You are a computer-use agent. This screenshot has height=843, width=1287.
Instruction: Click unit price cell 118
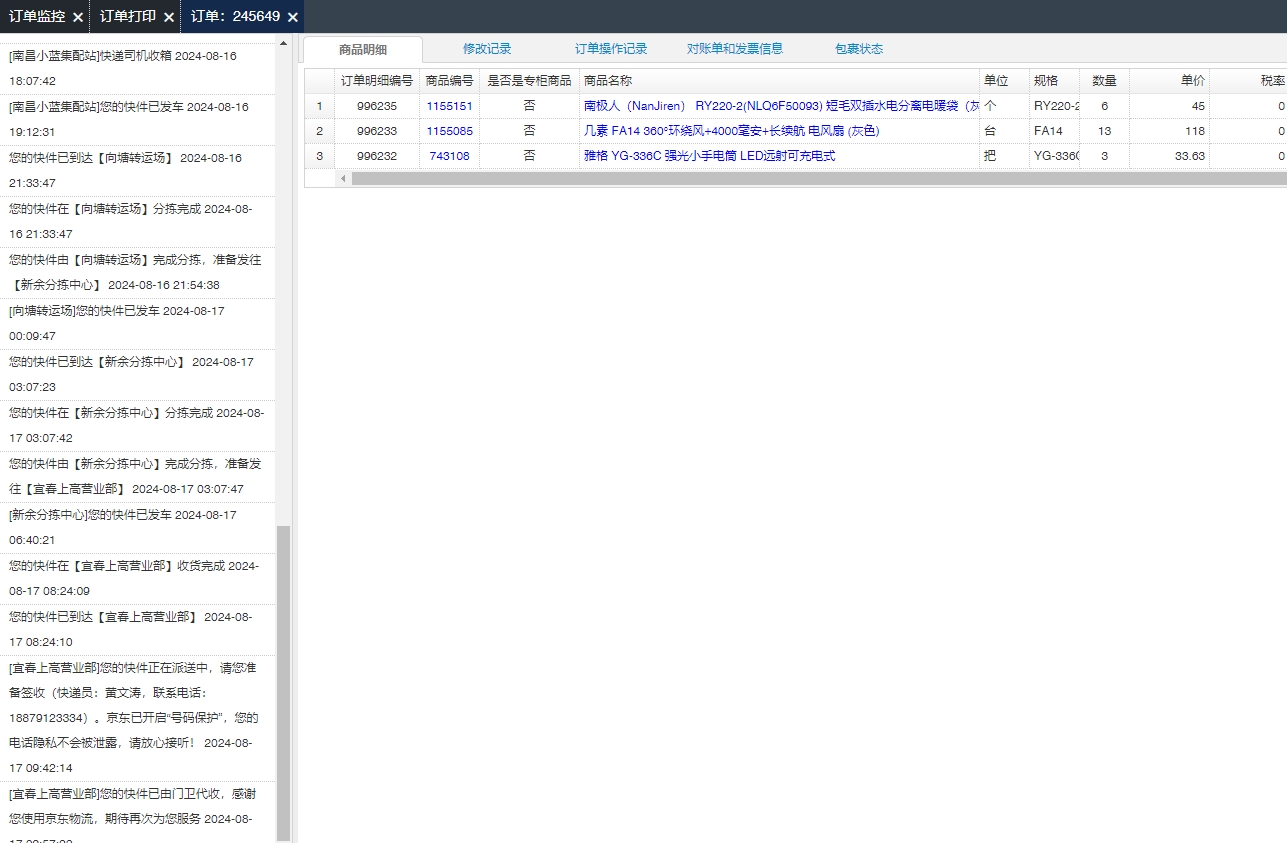(1169, 130)
